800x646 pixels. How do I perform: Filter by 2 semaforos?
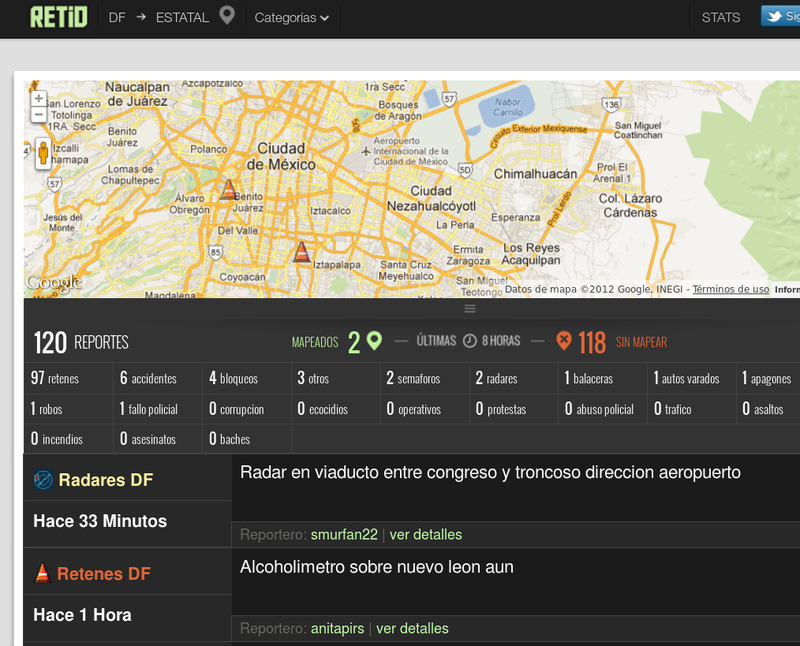pyautogui.click(x=425, y=378)
